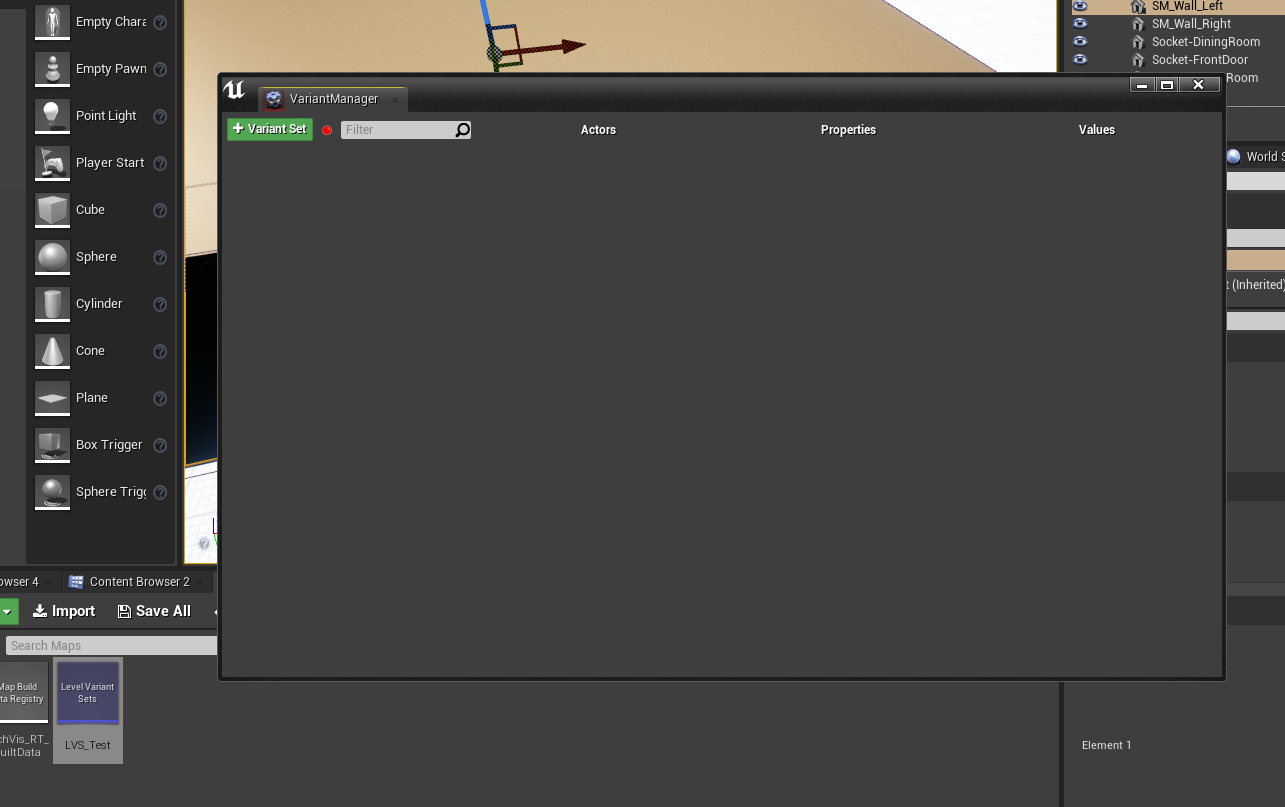
Task: Click the Unreal logo in Variant Manager title bar
Action: (234, 90)
